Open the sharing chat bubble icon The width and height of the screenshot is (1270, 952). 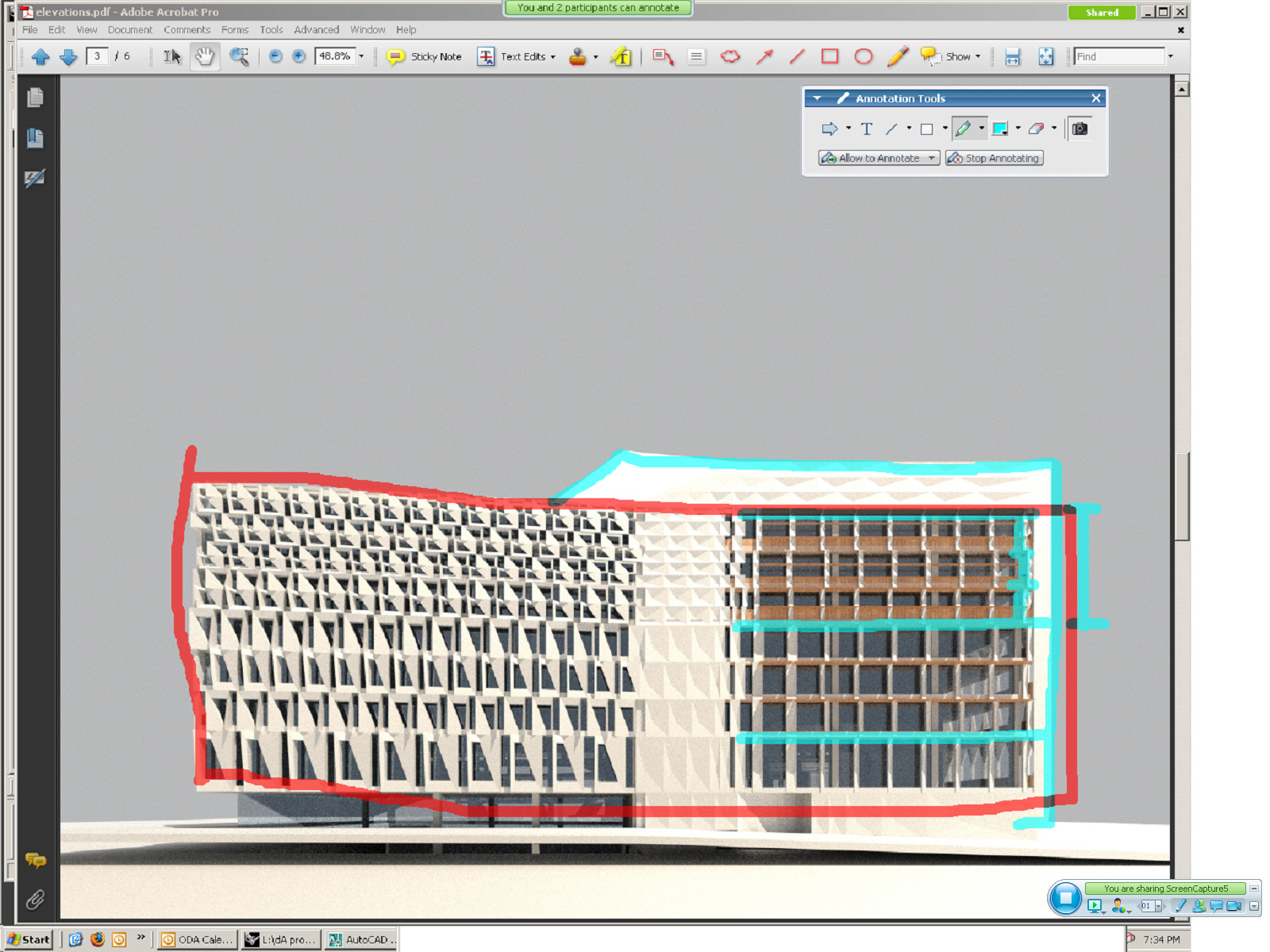pos(1216,906)
